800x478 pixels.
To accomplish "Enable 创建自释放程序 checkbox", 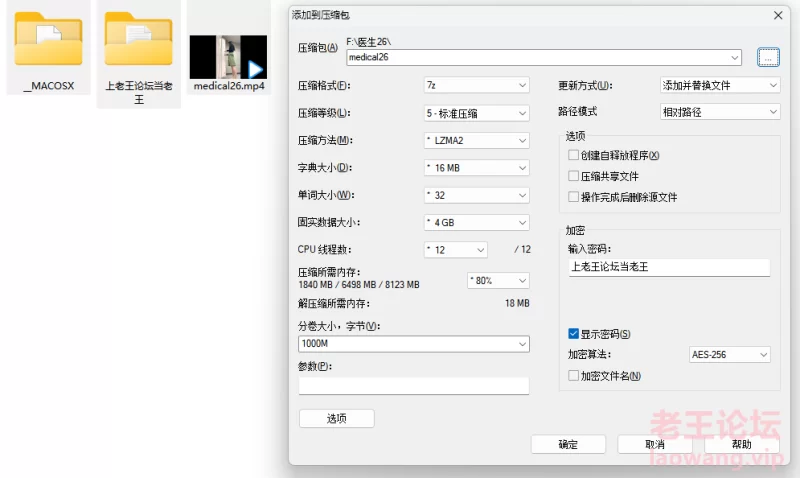I will tap(573, 155).
